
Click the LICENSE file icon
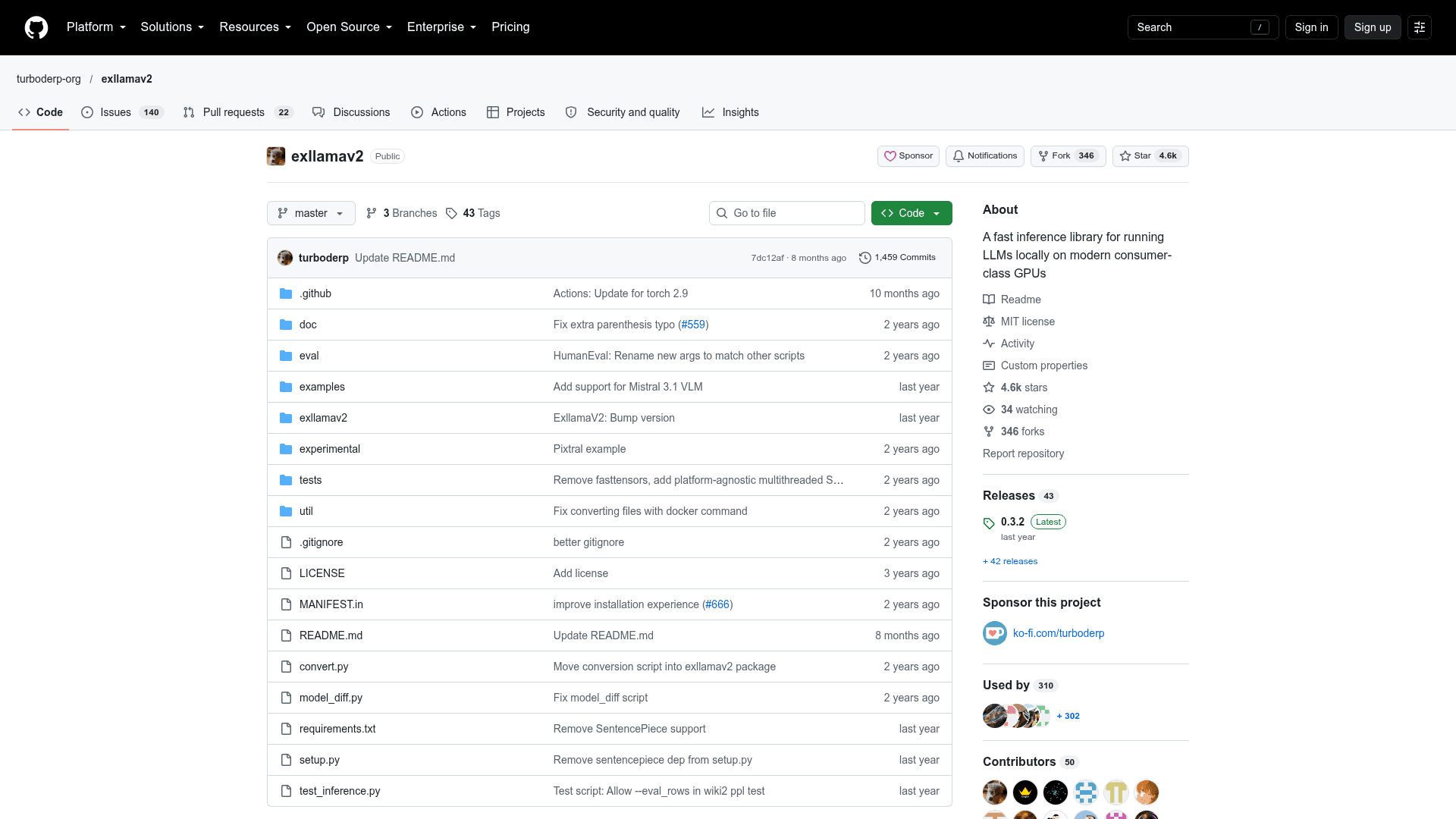pyautogui.click(x=286, y=573)
